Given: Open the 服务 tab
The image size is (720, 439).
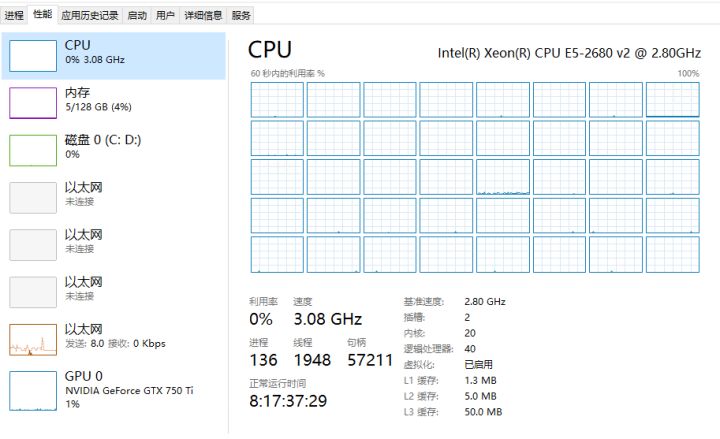Looking at the screenshot, I should click(x=241, y=15).
